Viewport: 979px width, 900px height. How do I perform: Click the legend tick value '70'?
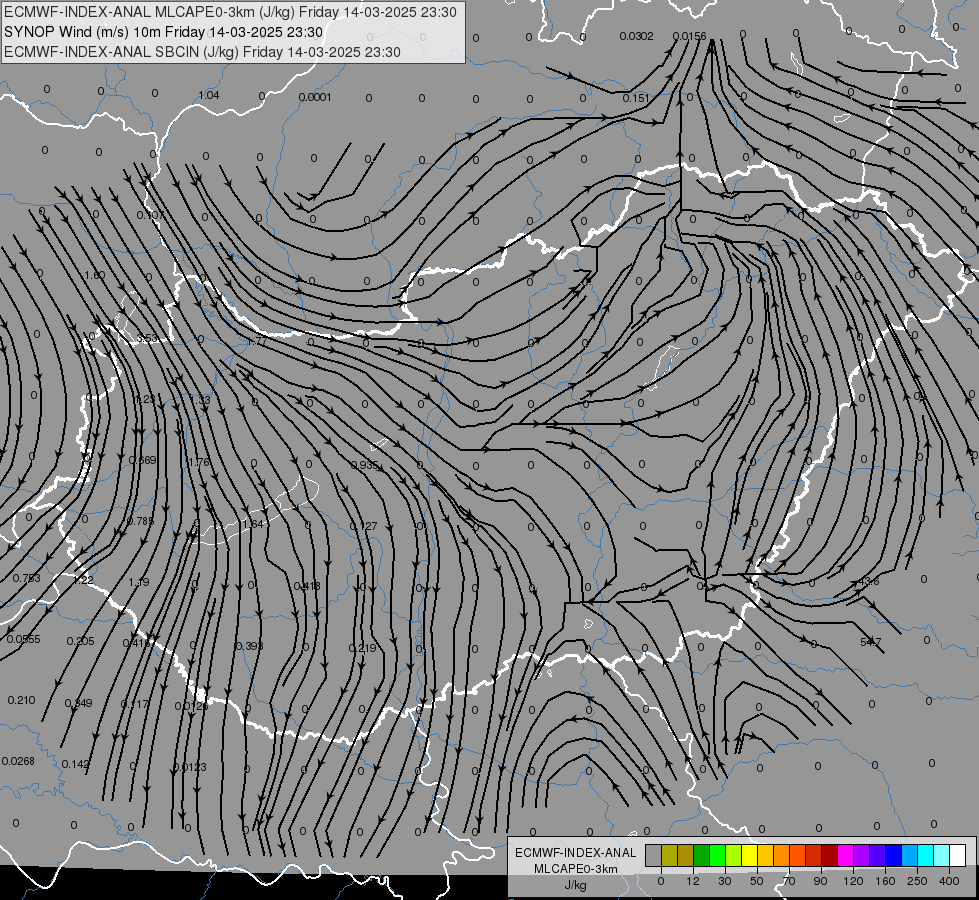coord(789,881)
